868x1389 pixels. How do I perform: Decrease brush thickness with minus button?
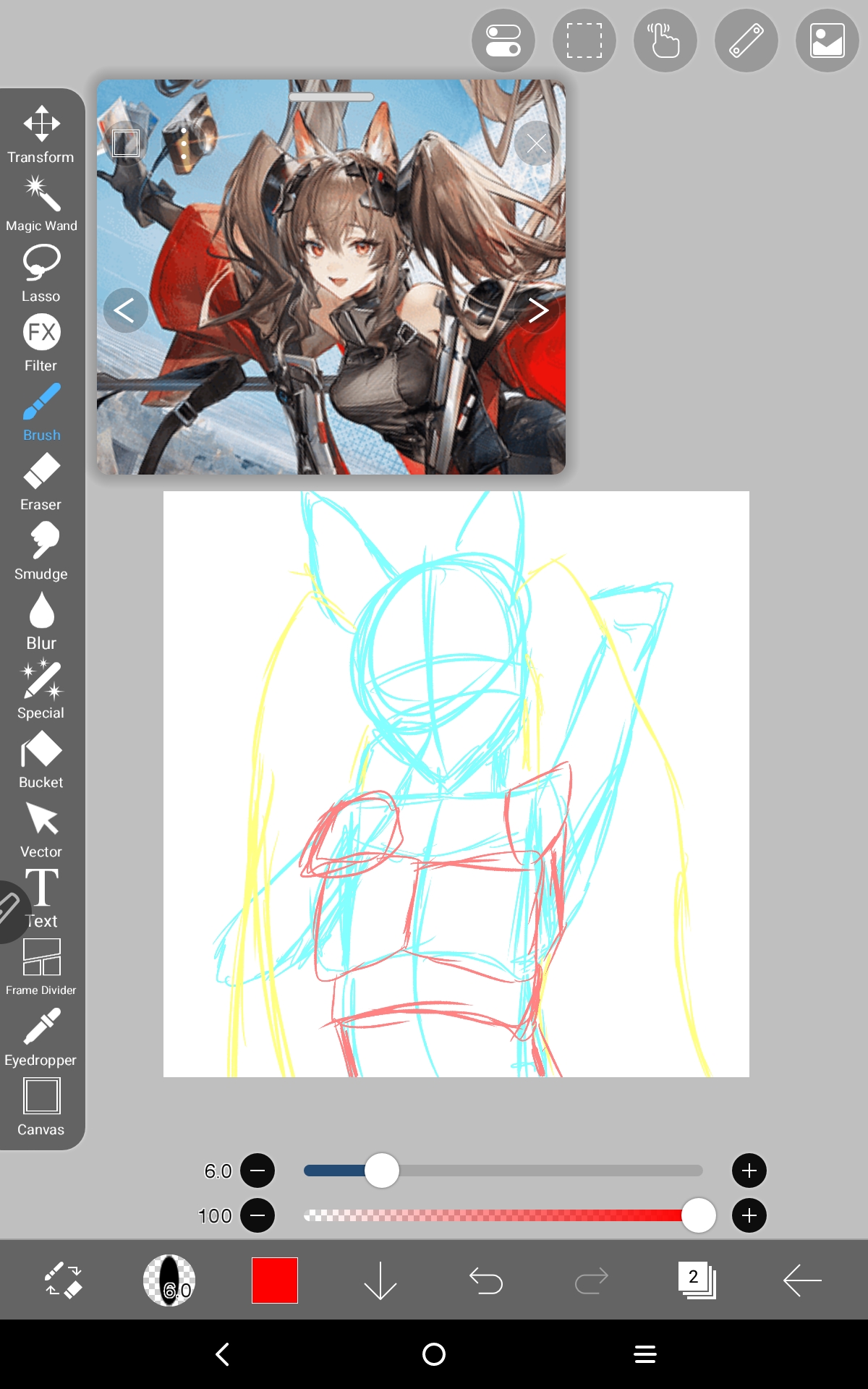point(258,1171)
